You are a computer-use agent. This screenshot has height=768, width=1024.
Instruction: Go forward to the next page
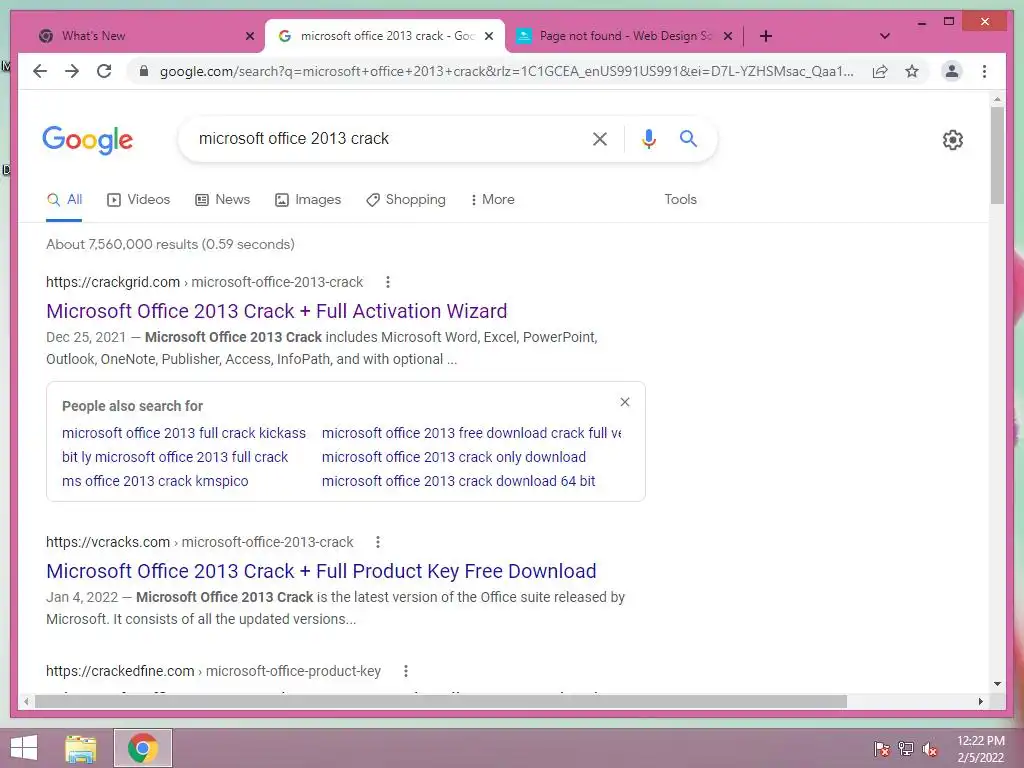point(72,71)
